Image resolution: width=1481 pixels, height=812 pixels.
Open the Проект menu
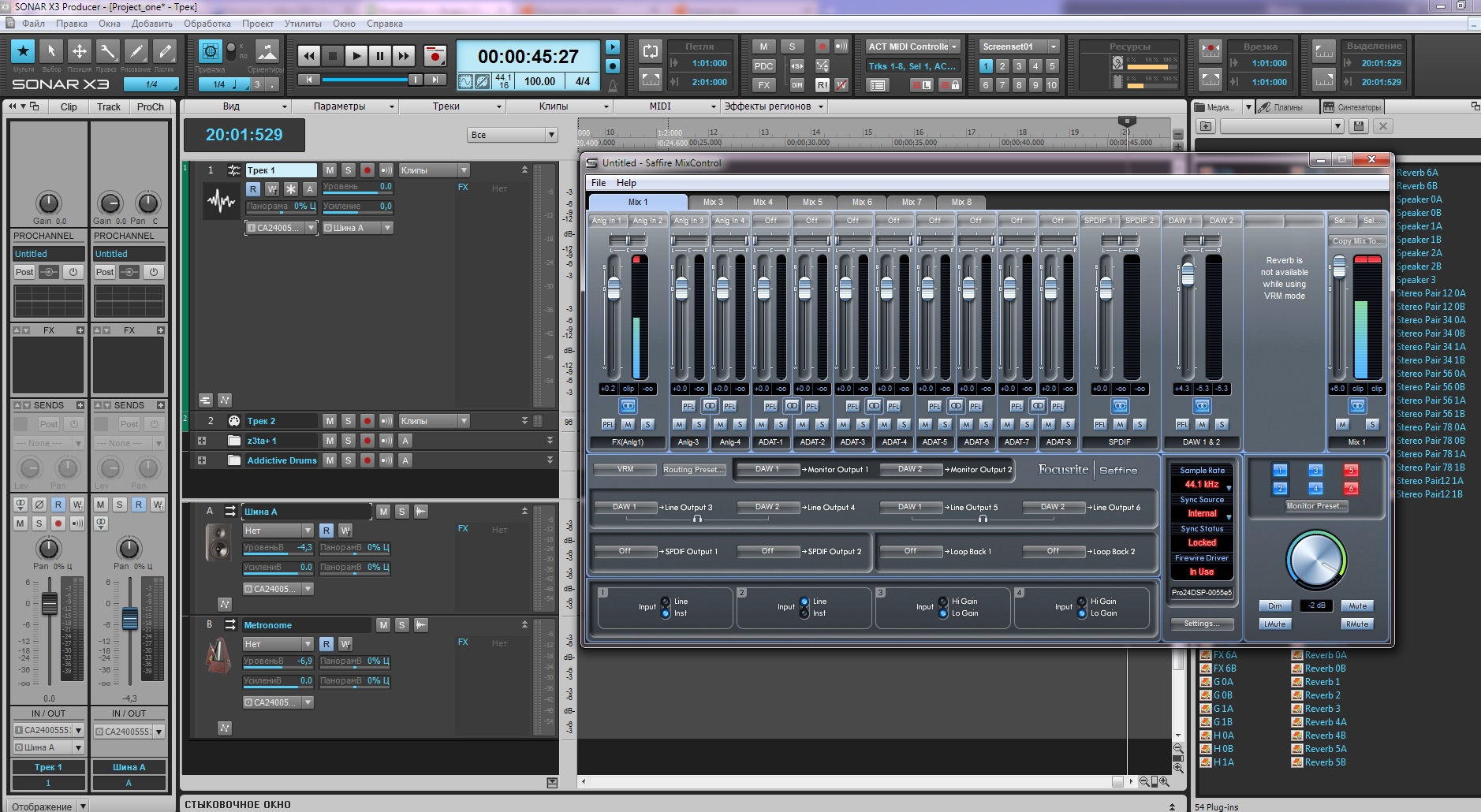(258, 24)
